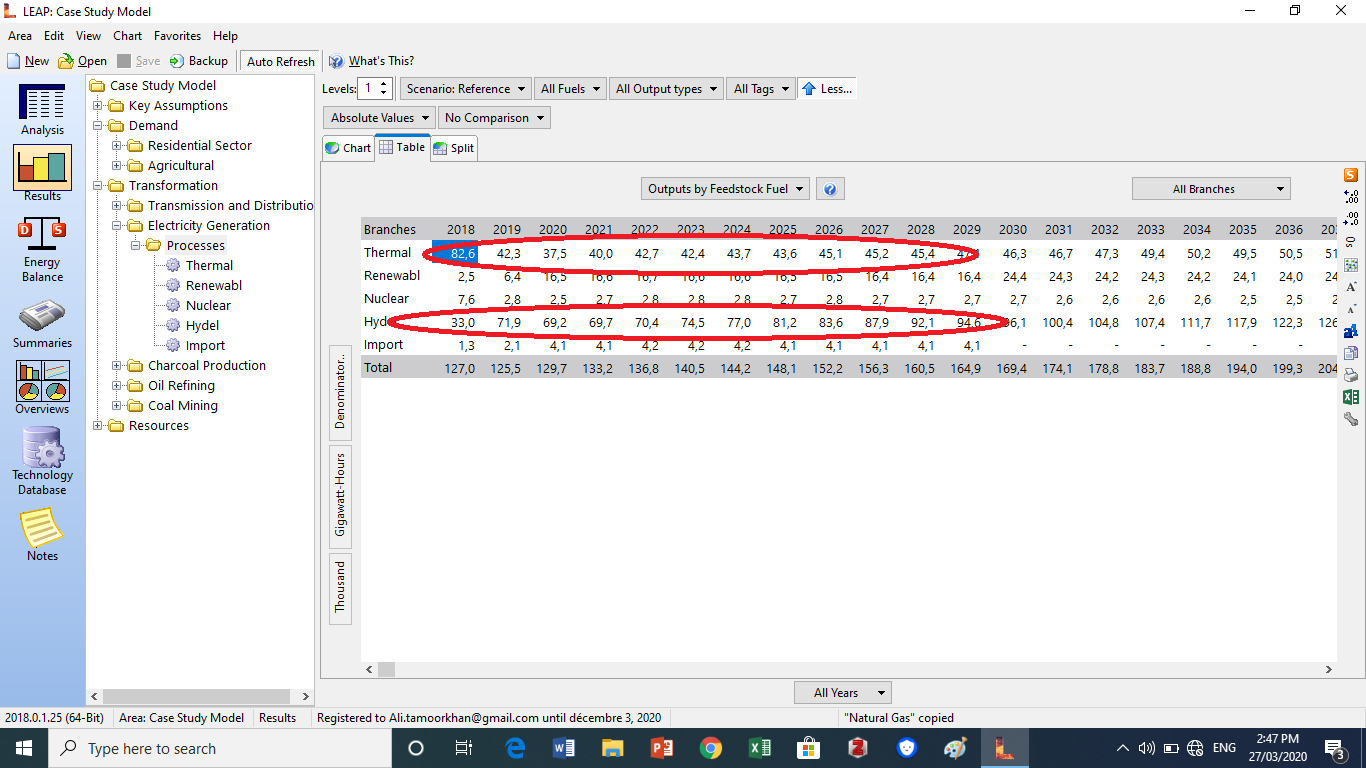This screenshot has height=768, width=1366.
Task: Increase decimal places in table
Action: pyautogui.click(x=1351, y=196)
